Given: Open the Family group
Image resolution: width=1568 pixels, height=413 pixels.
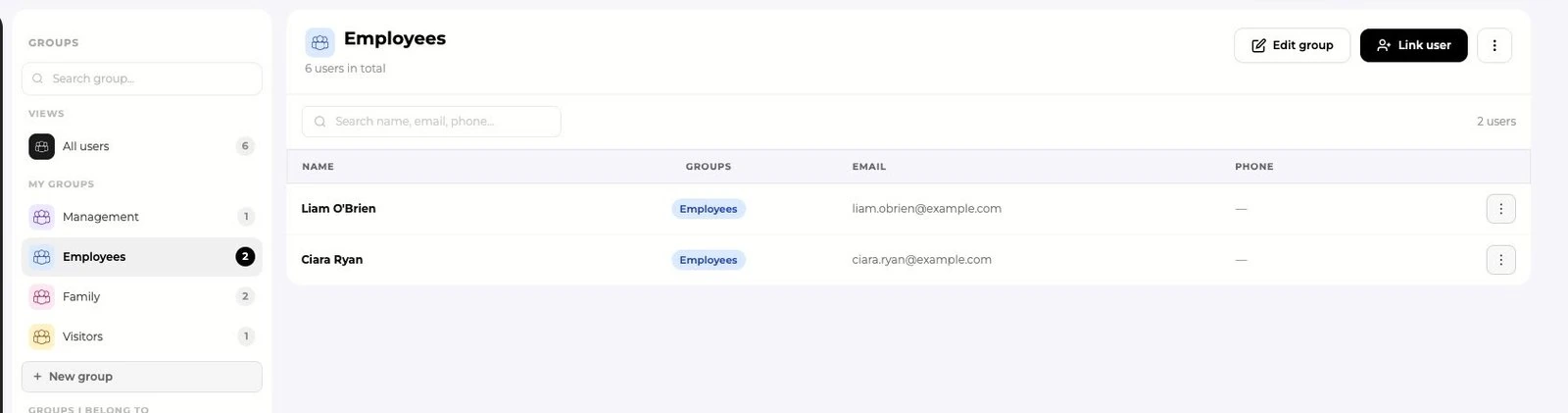Looking at the screenshot, I should coord(142,296).
